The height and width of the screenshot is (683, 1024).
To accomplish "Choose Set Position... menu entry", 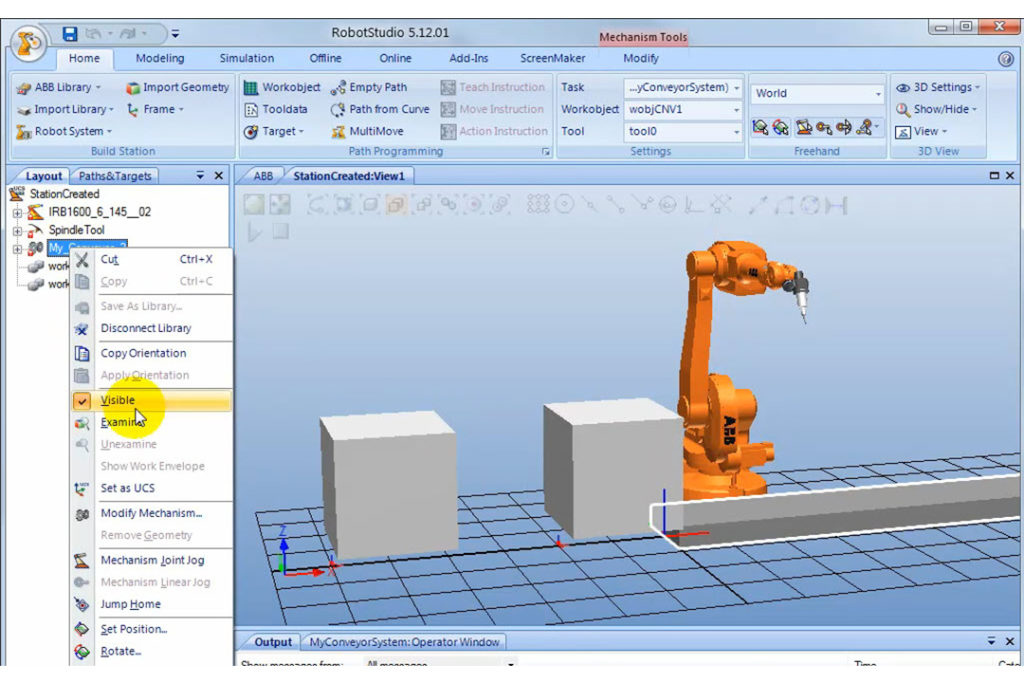I will coord(152,629).
